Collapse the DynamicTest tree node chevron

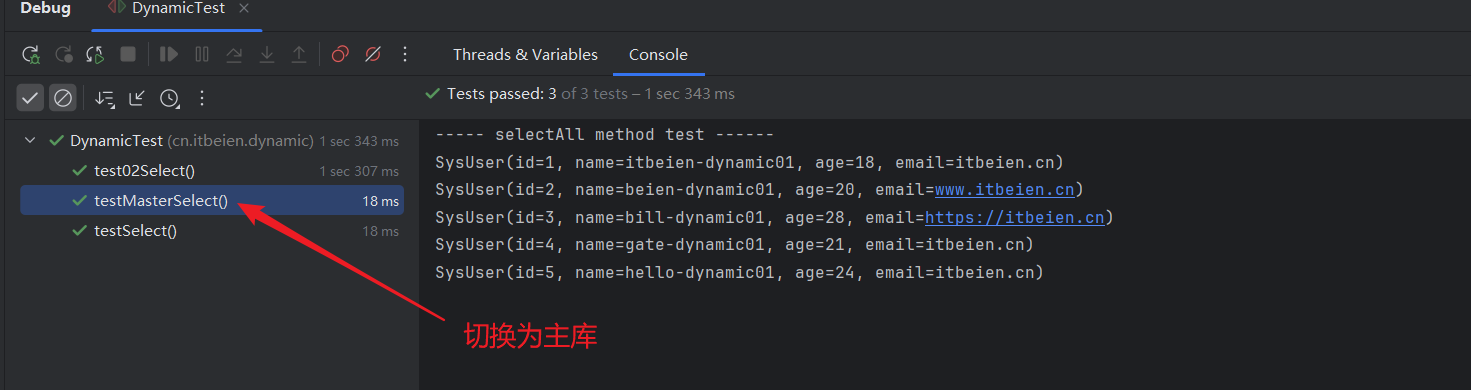point(30,141)
